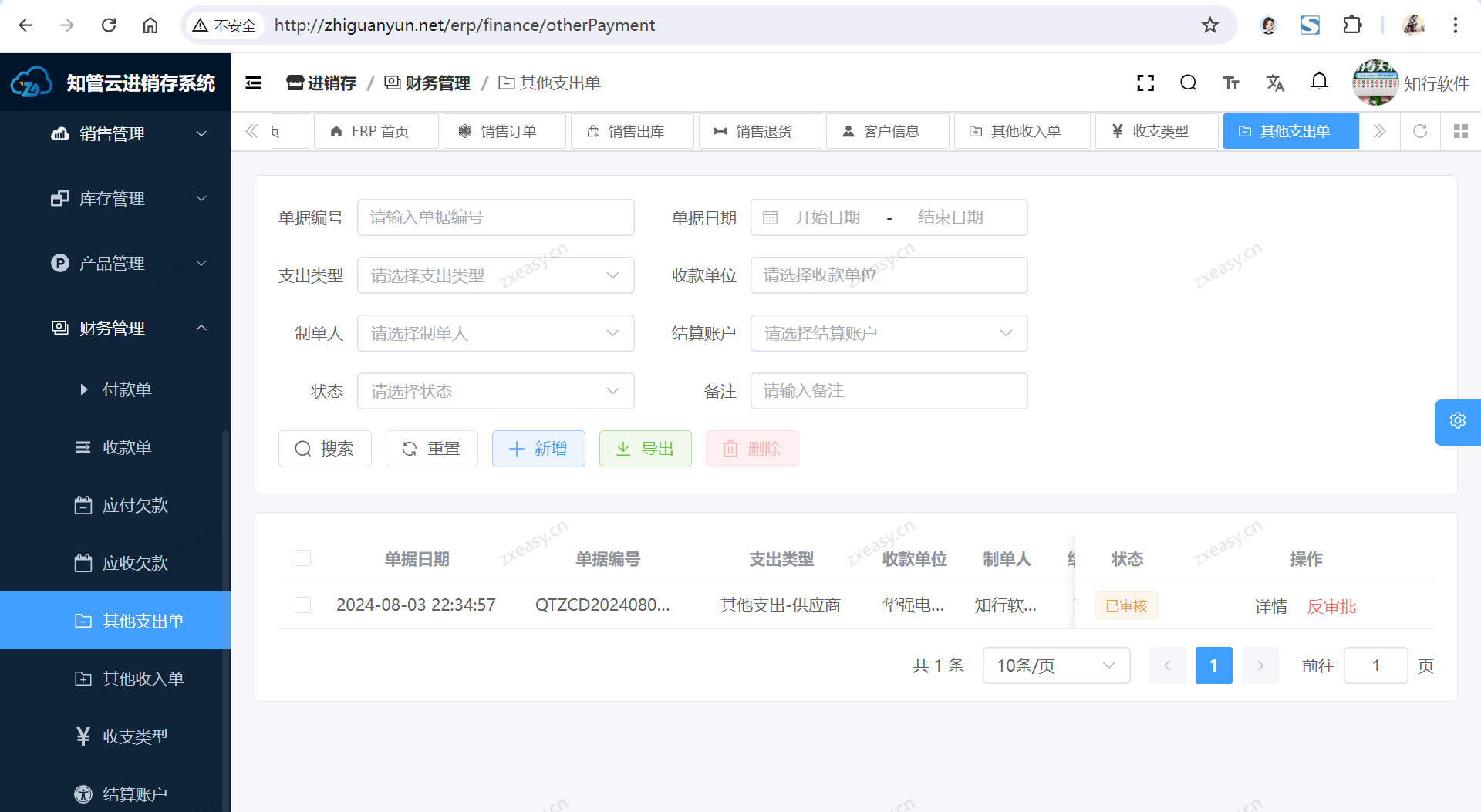This screenshot has width=1481, height=812.
Task: Open the header search magnifier icon
Action: pos(1188,83)
